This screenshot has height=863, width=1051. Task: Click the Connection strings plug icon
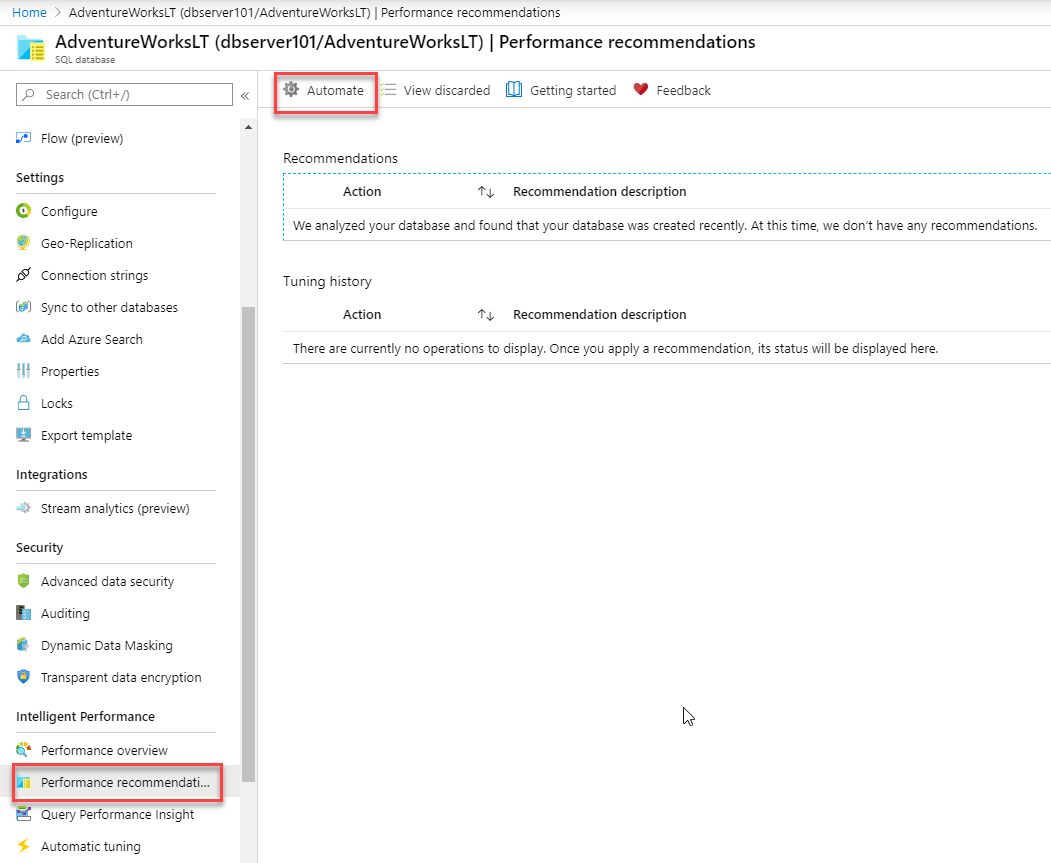tap(23, 275)
